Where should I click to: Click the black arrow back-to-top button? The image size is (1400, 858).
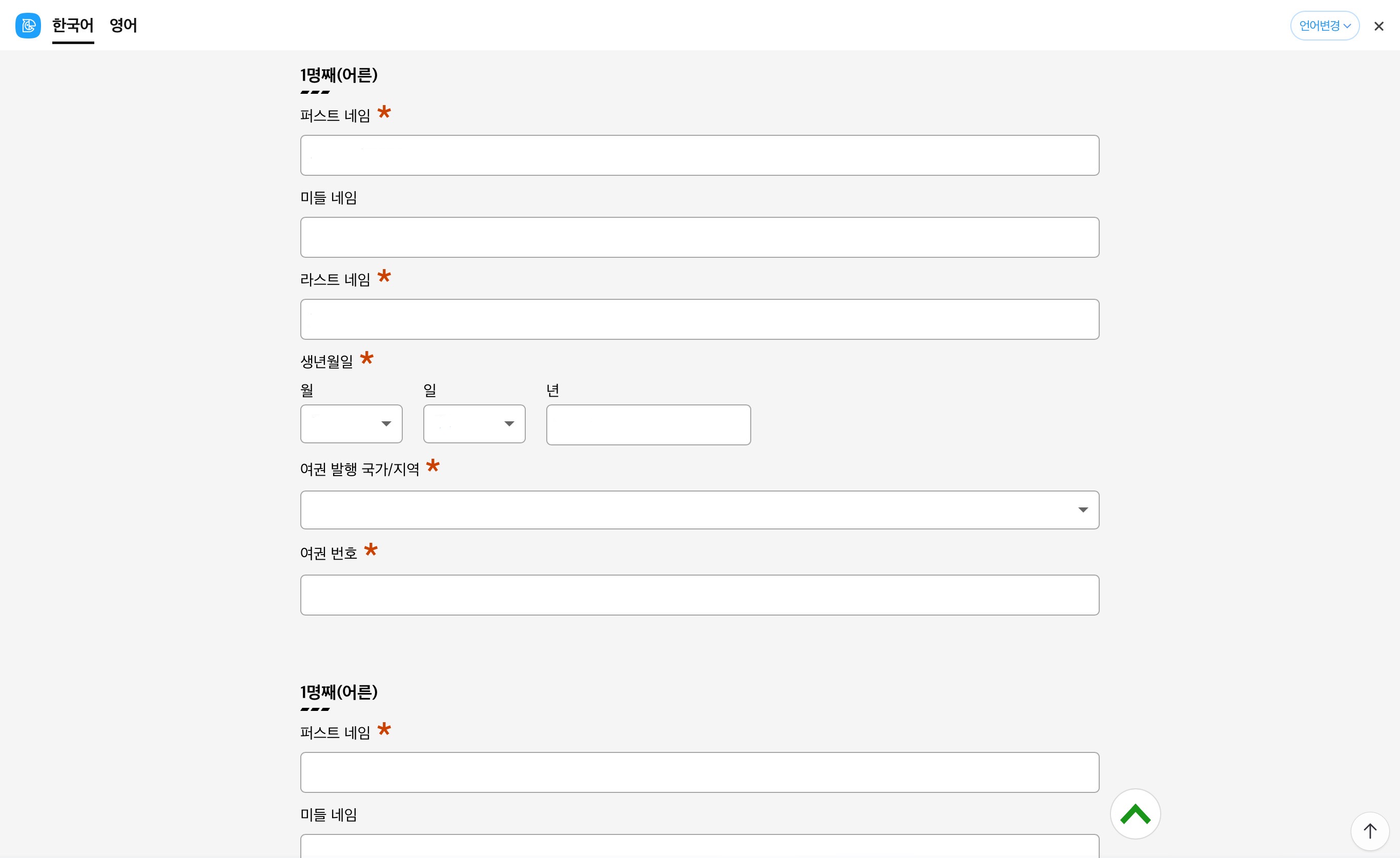point(1370,831)
